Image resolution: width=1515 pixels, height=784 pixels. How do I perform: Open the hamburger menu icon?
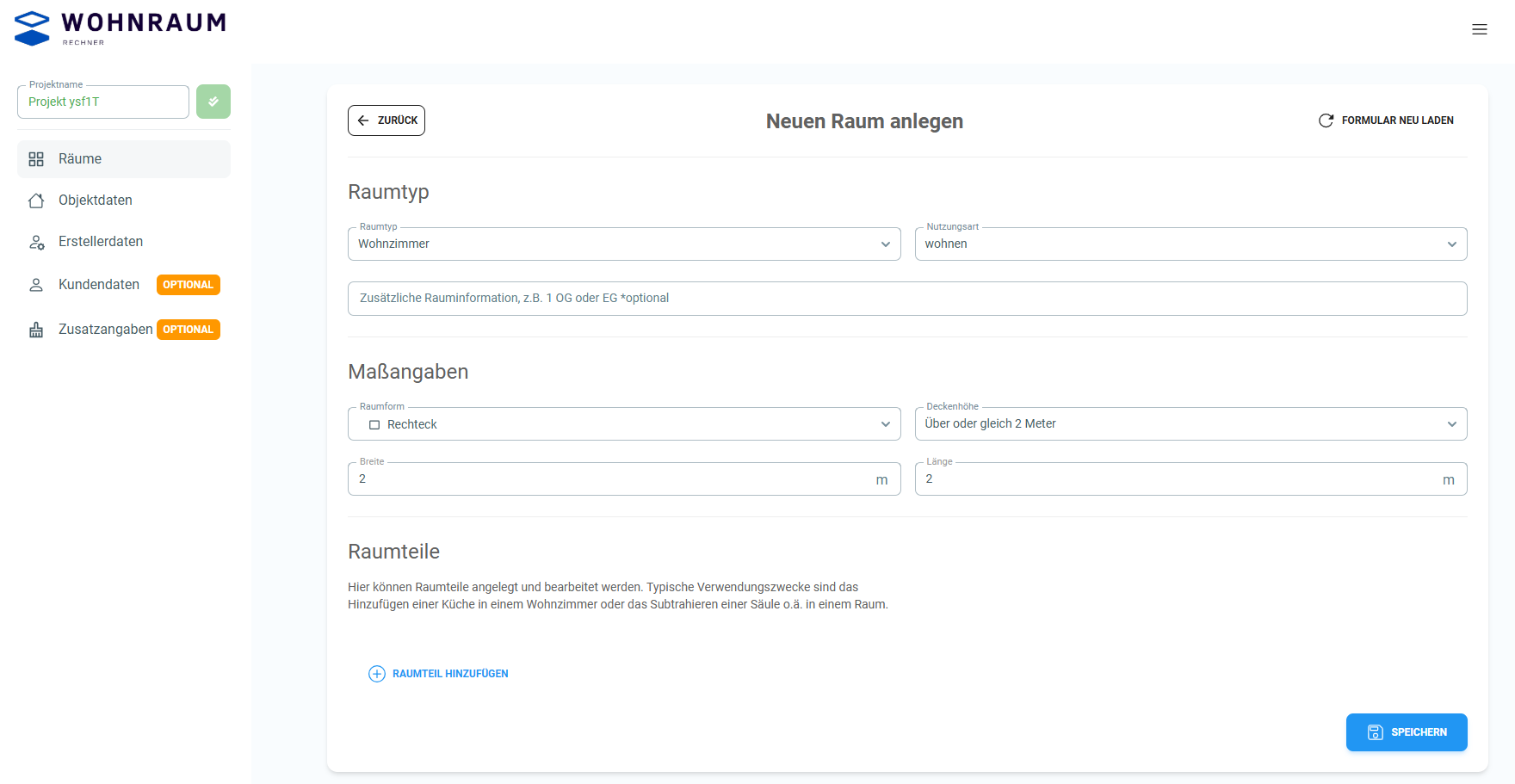1480,29
